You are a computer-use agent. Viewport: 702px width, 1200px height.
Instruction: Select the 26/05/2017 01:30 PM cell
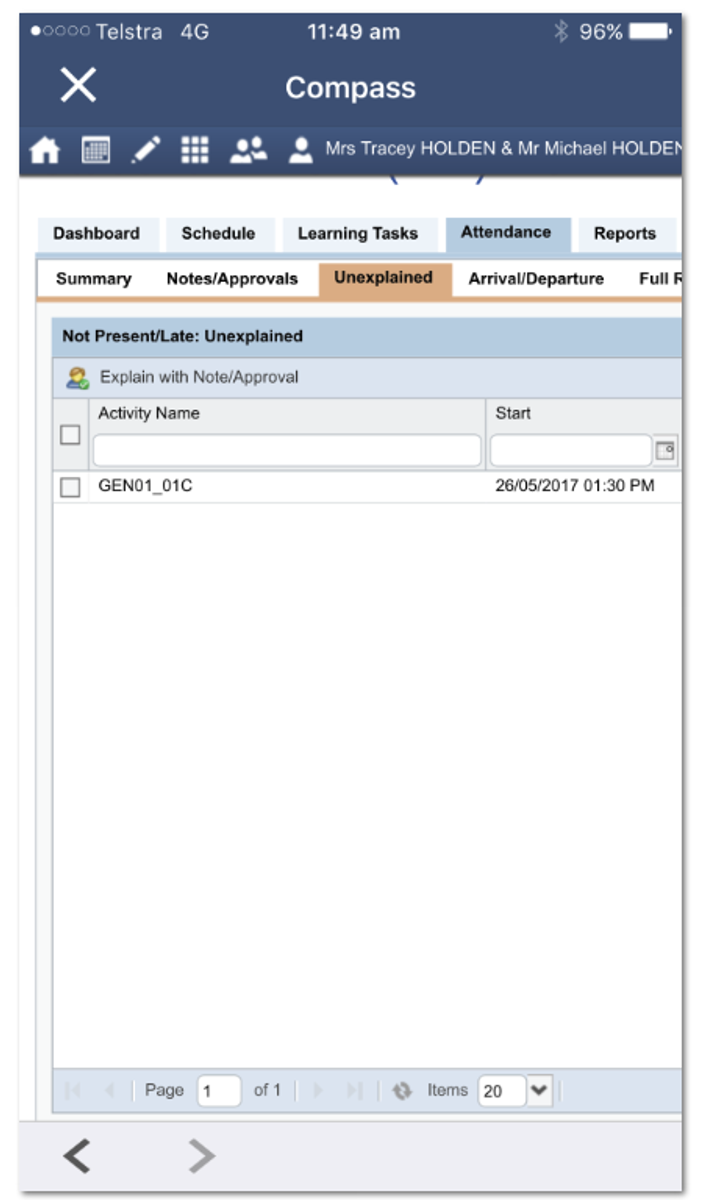pos(575,487)
